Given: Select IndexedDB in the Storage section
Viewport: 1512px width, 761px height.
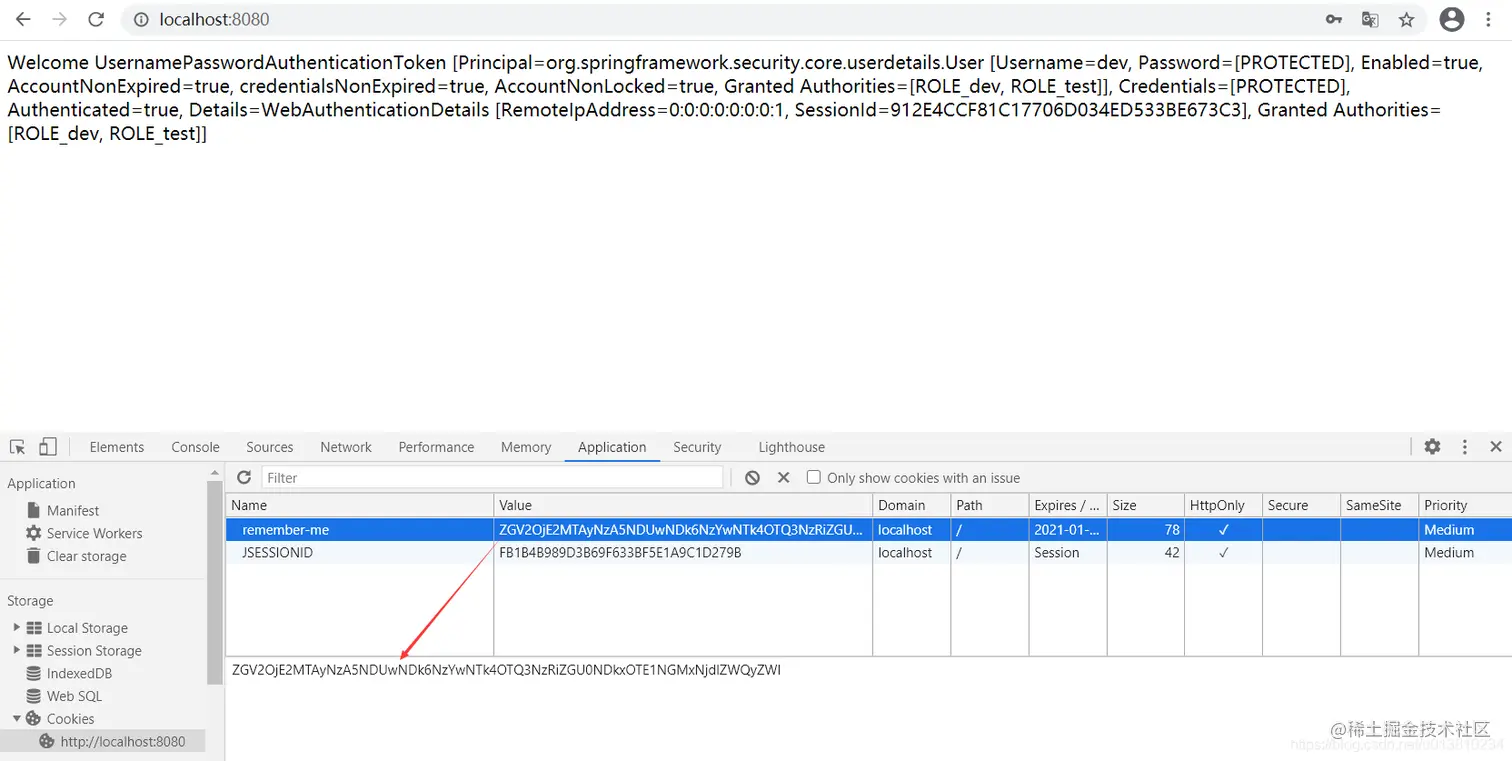Looking at the screenshot, I should point(79,673).
